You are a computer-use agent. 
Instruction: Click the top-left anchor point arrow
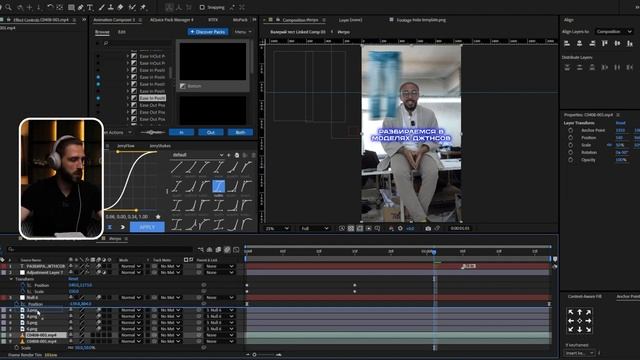tap(571, 312)
